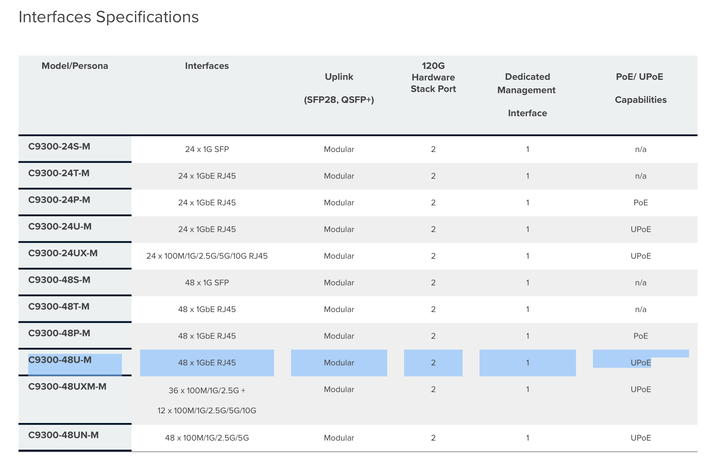Click the 24 x 100M/1G/2.5G/5G/10G RJ45 cell
The height and width of the screenshot is (464, 713).
207,256
